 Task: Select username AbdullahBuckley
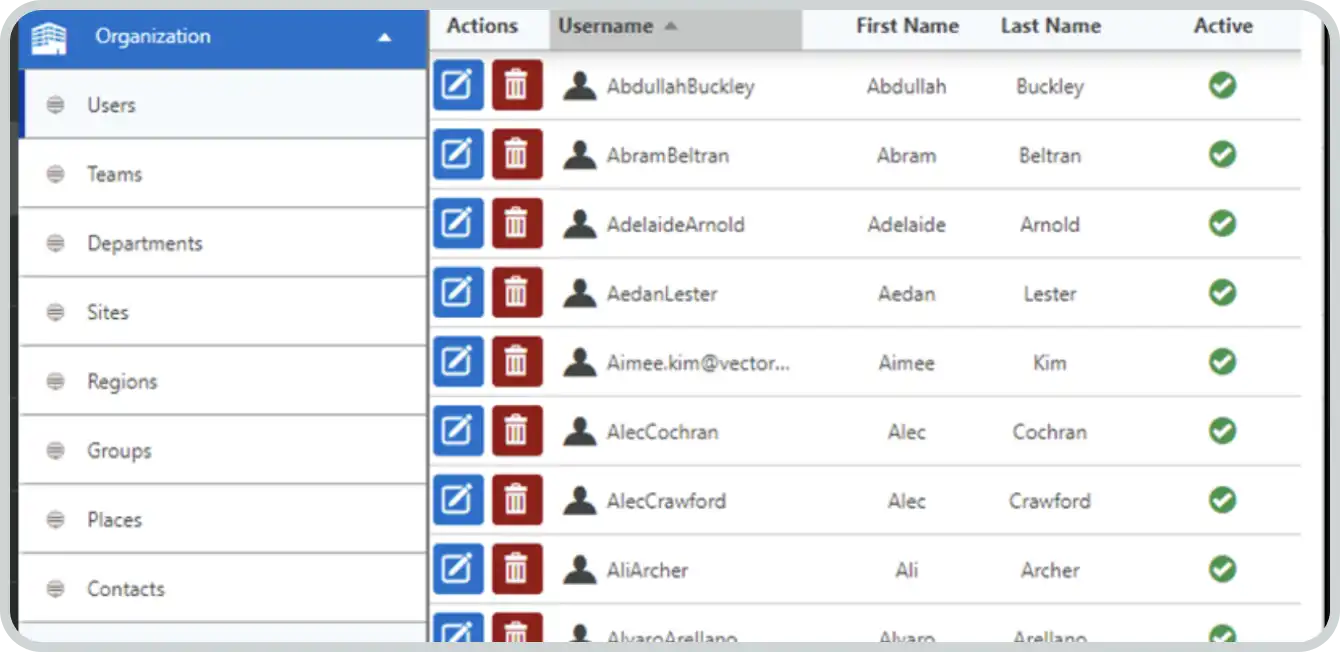[681, 87]
